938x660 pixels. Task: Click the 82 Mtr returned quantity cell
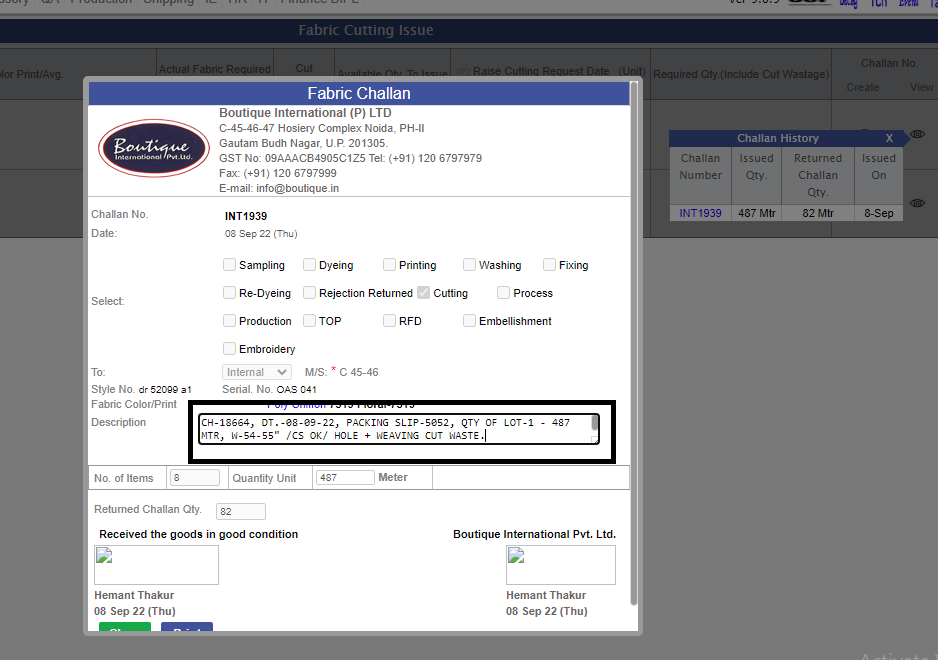pyautogui.click(x=818, y=213)
